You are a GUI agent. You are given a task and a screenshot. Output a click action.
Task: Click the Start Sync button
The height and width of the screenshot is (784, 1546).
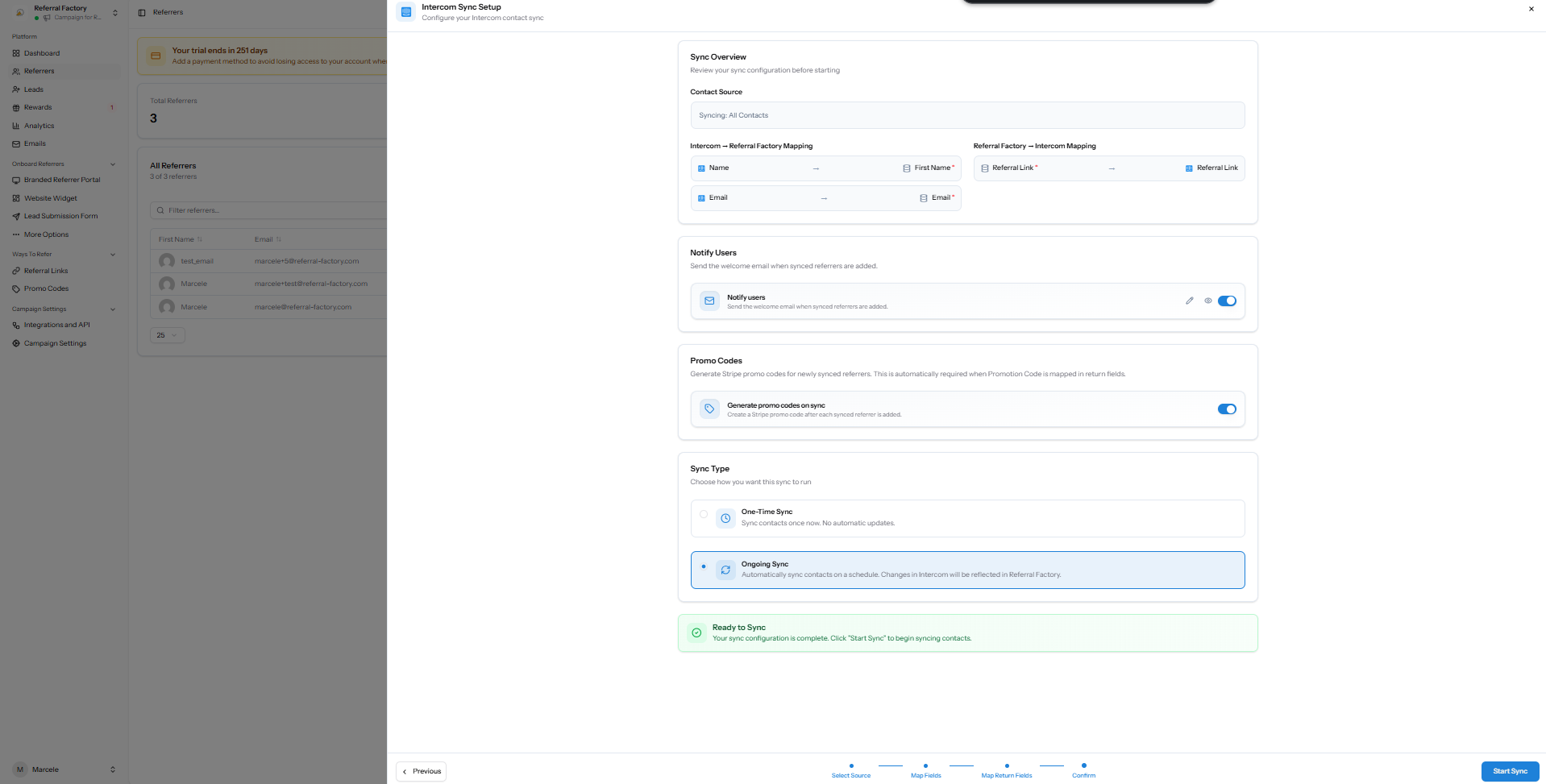[1510, 771]
